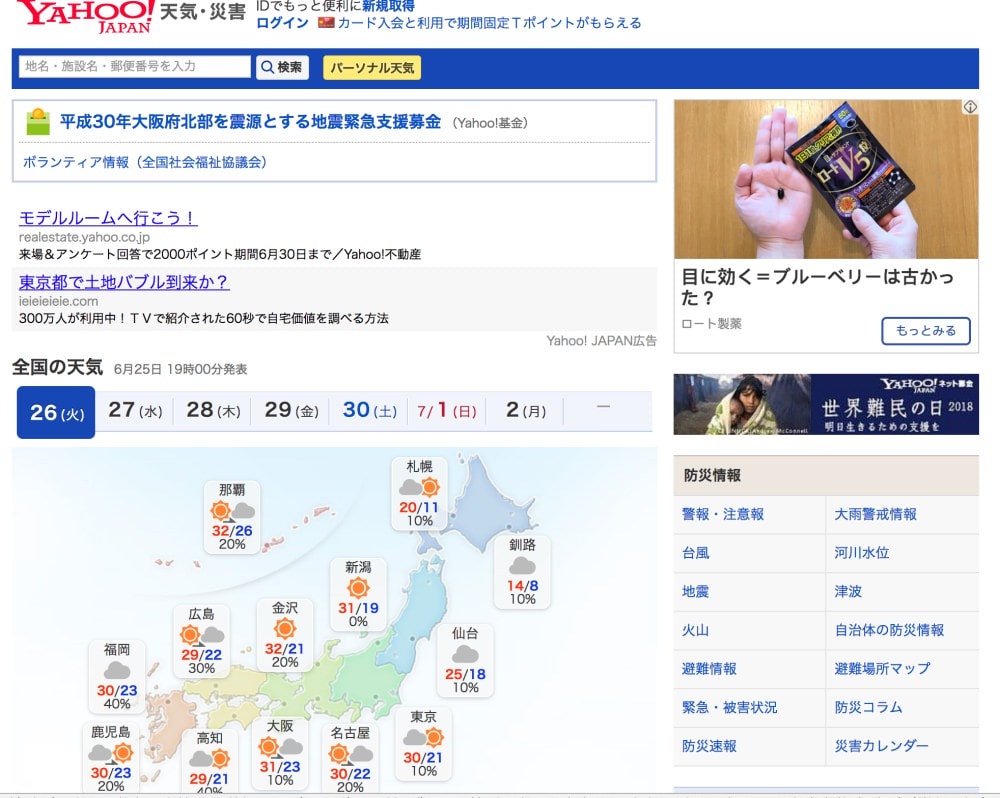The height and width of the screenshot is (798, 1000).
Task: Click the magnifier search button
Action: pos(282,67)
